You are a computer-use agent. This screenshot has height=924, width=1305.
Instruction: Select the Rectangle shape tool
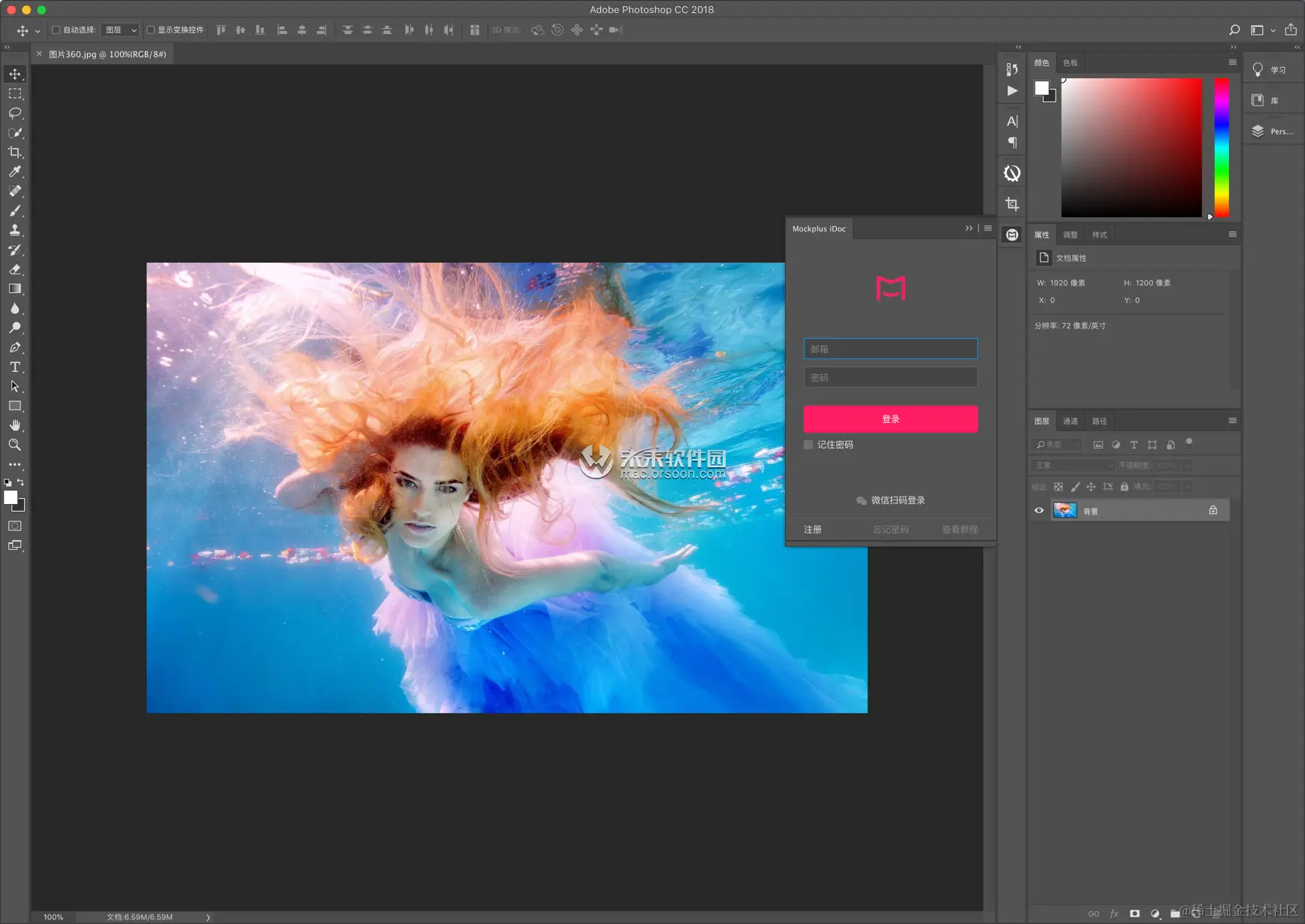[15, 406]
